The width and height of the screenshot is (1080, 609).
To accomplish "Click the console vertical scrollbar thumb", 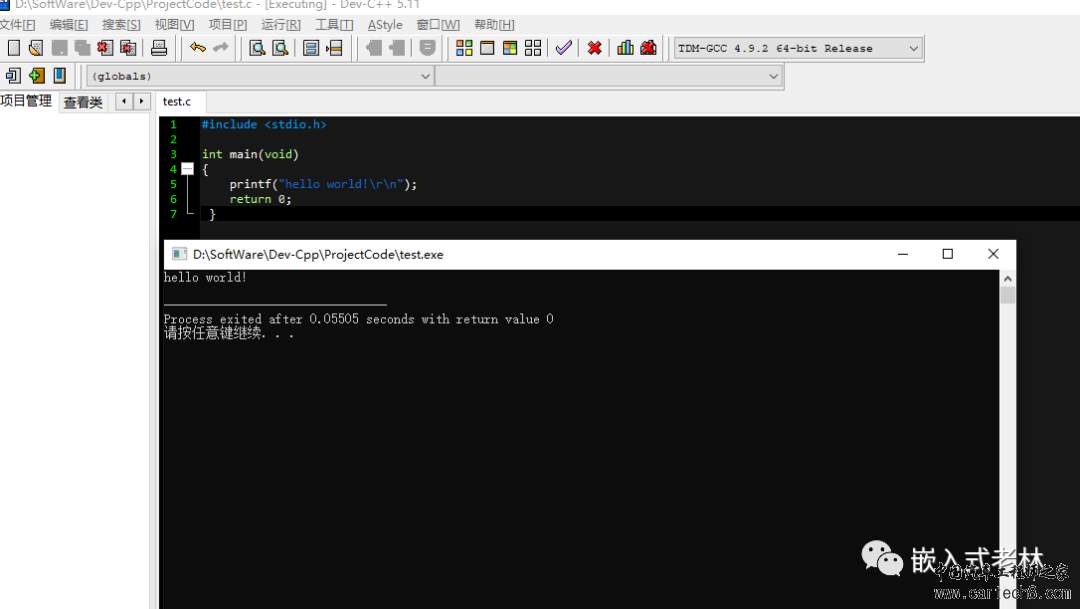I will [x=1008, y=295].
